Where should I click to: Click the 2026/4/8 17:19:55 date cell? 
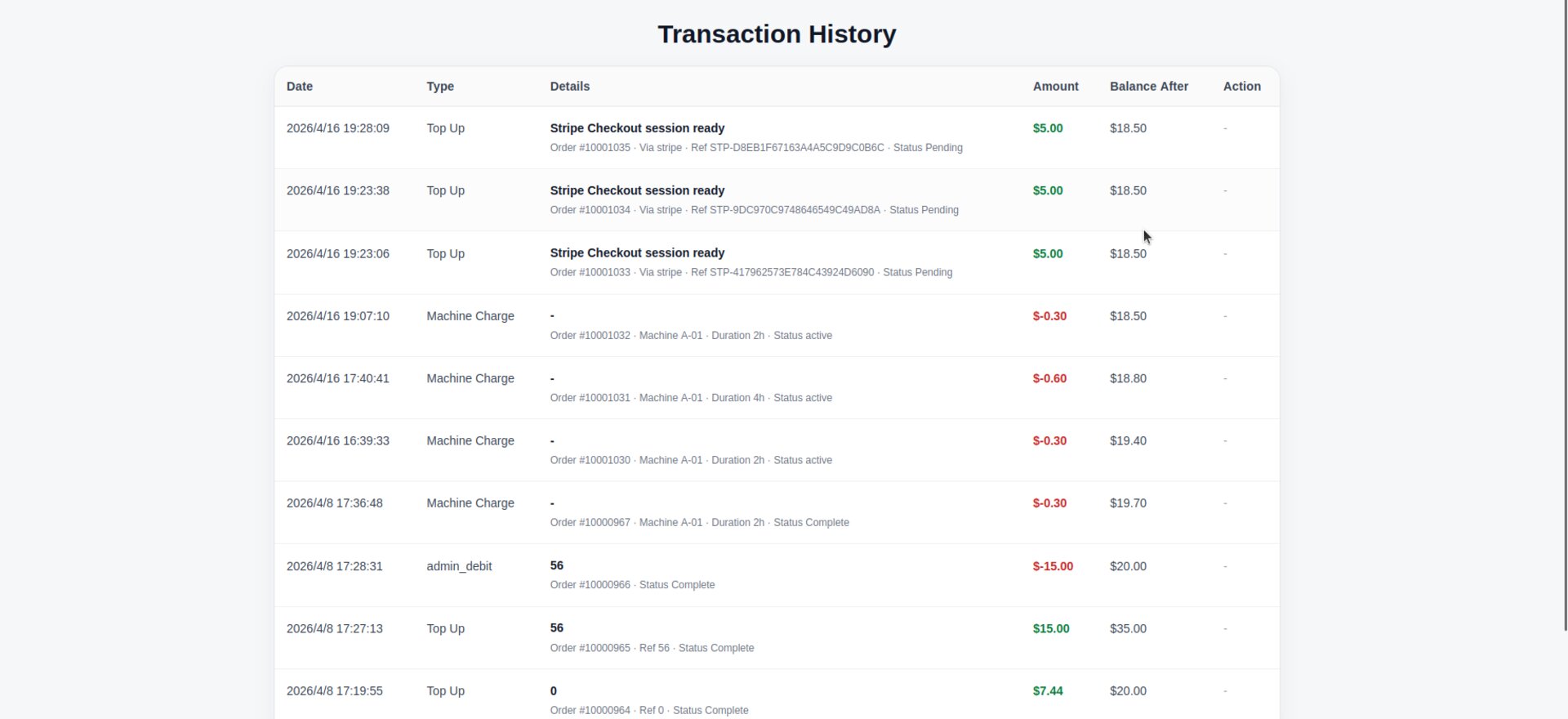[x=334, y=691]
